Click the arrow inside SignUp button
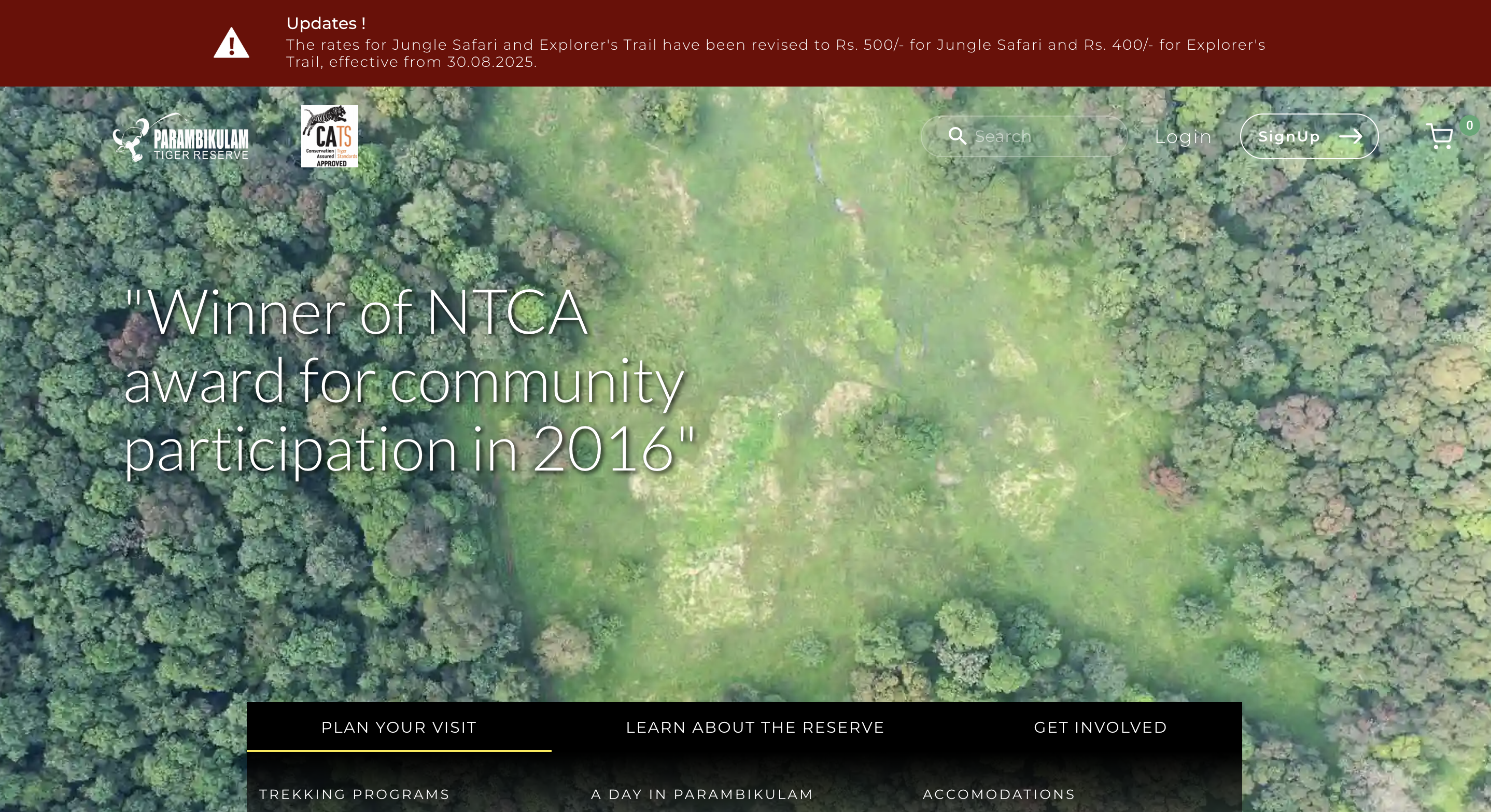This screenshot has height=812, width=1491. click(x=1351, y=136)
